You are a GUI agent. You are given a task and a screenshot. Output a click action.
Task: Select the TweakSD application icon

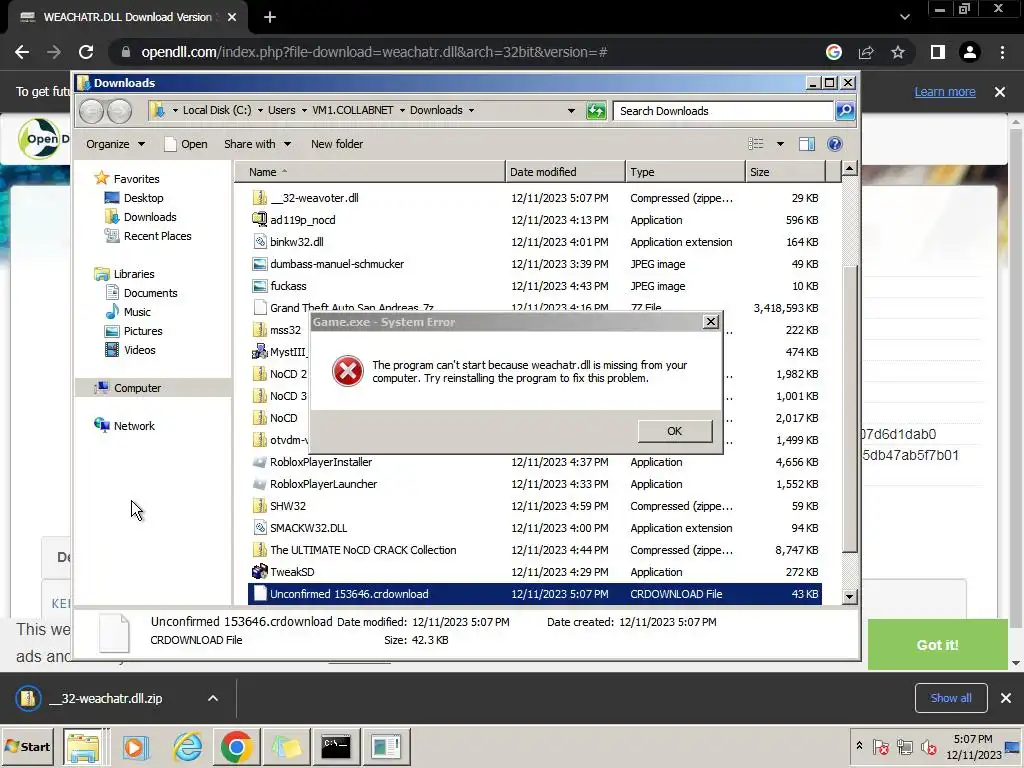[x=259, y=571]
